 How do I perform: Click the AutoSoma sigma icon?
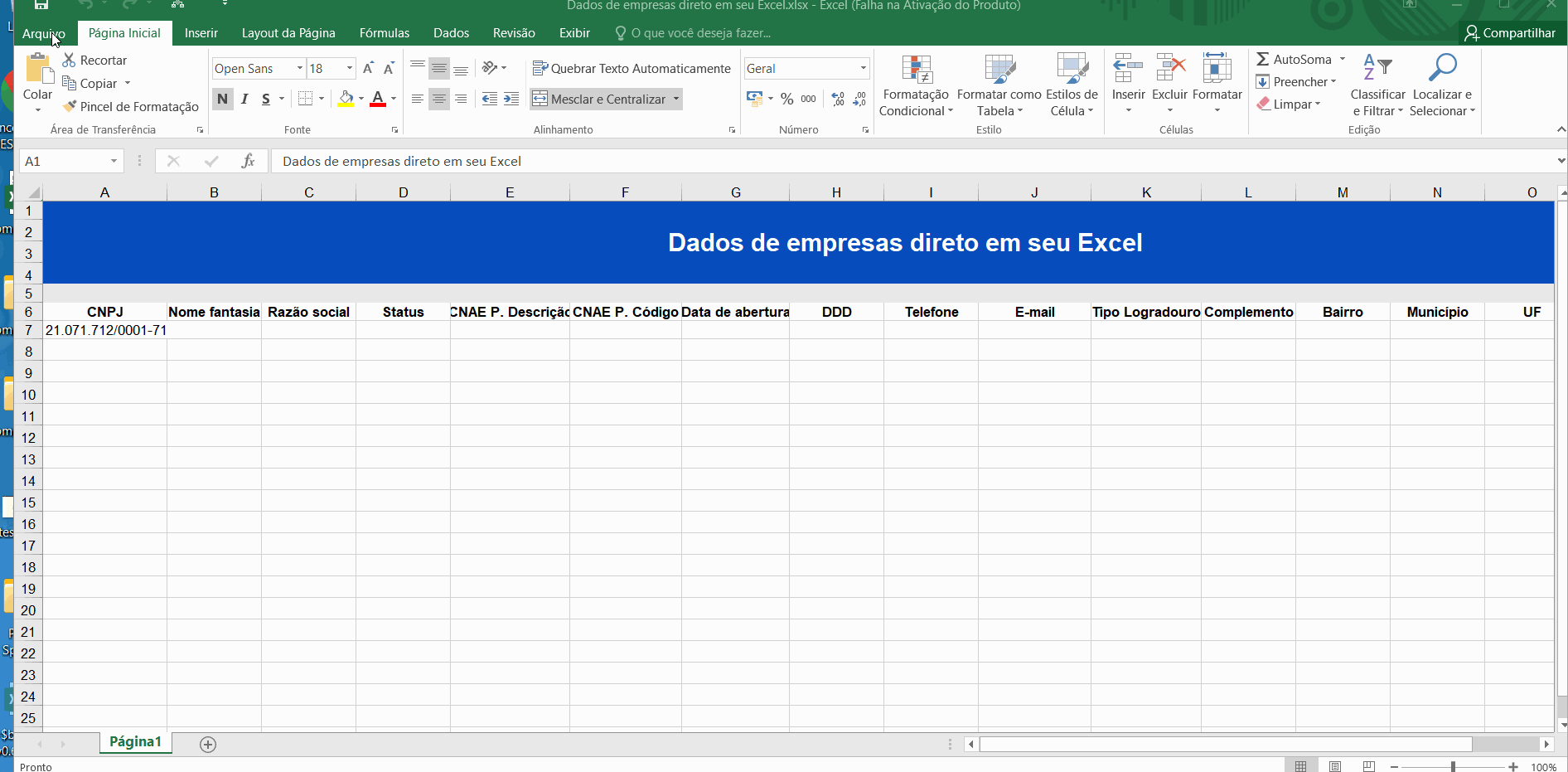point(1263,60)
